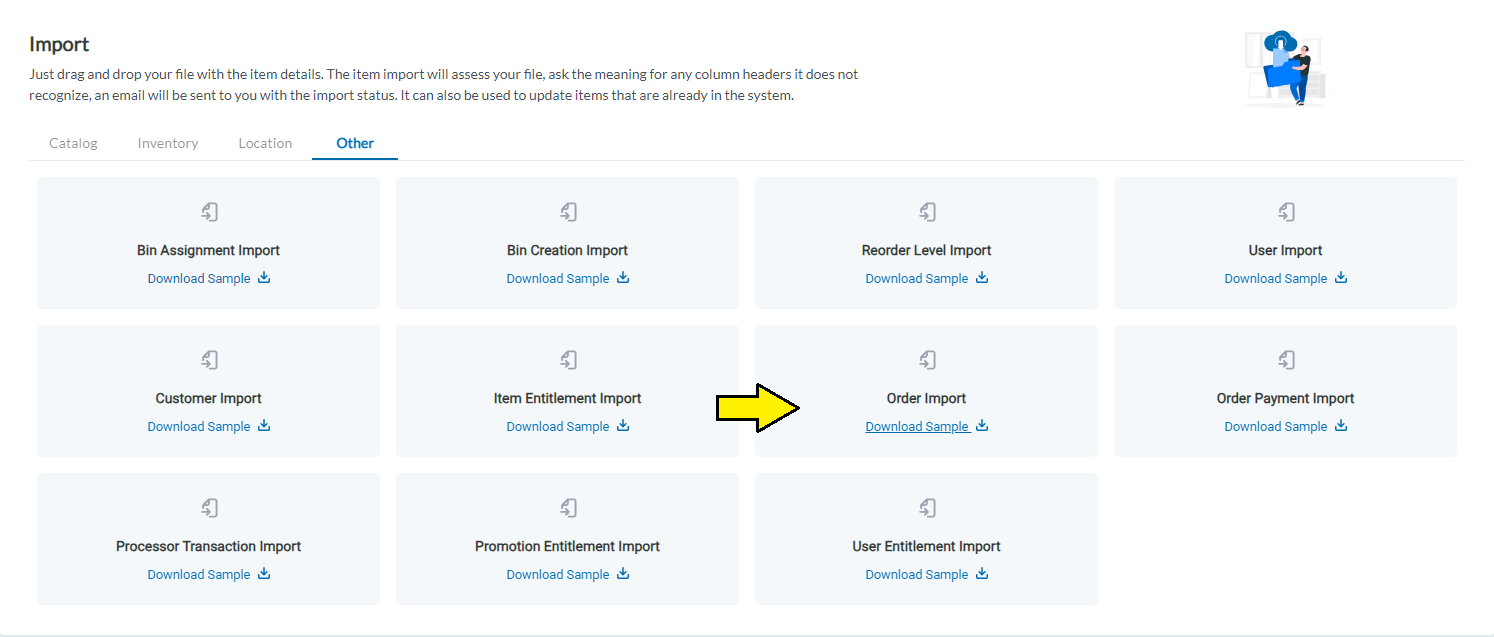This screenshot has height=637, width=1494.
Task: Click the download icon under User Entitlement Import
Action: tap(982, 574)
